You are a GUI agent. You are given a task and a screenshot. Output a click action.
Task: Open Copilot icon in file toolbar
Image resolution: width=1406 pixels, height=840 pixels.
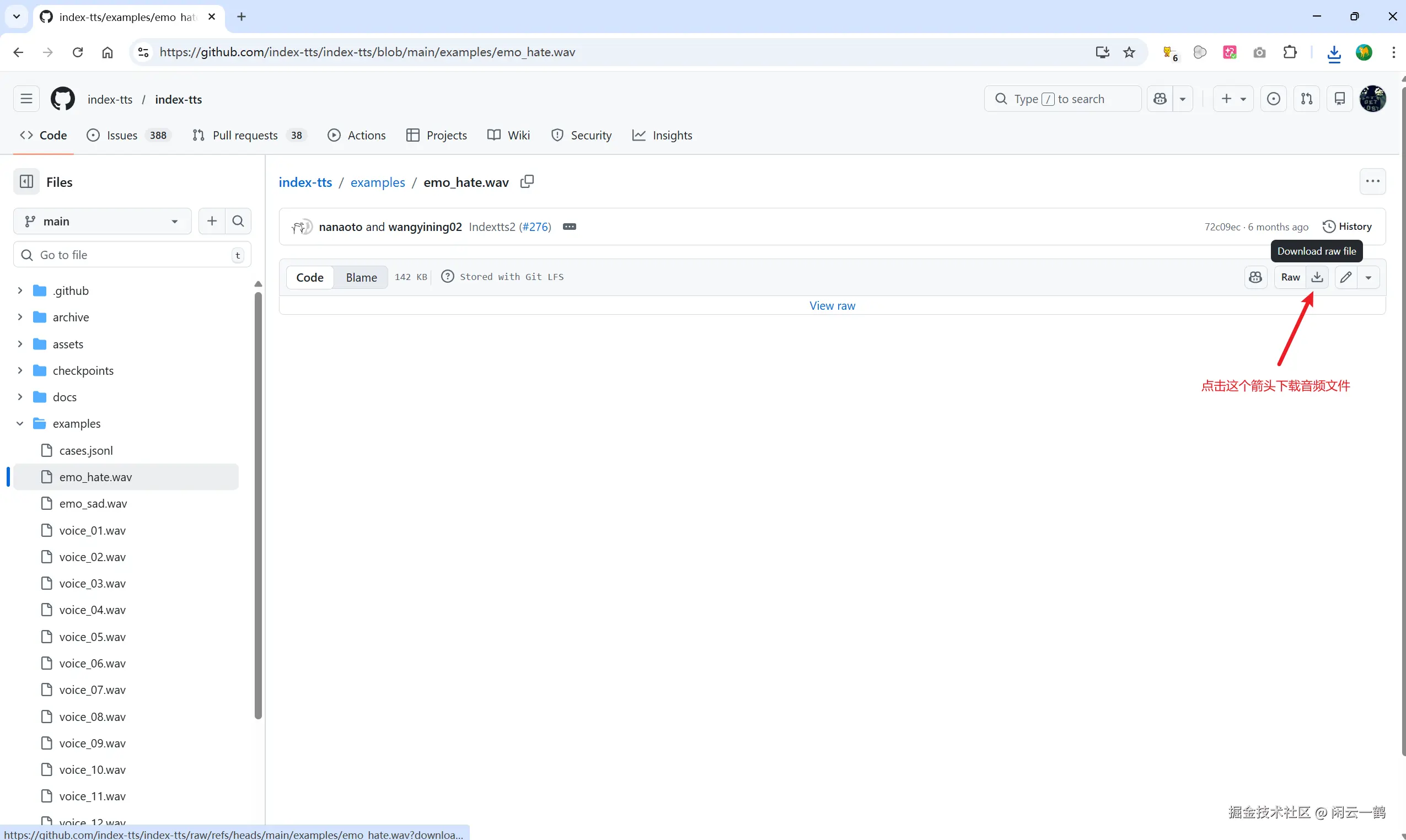[1255, 277]
